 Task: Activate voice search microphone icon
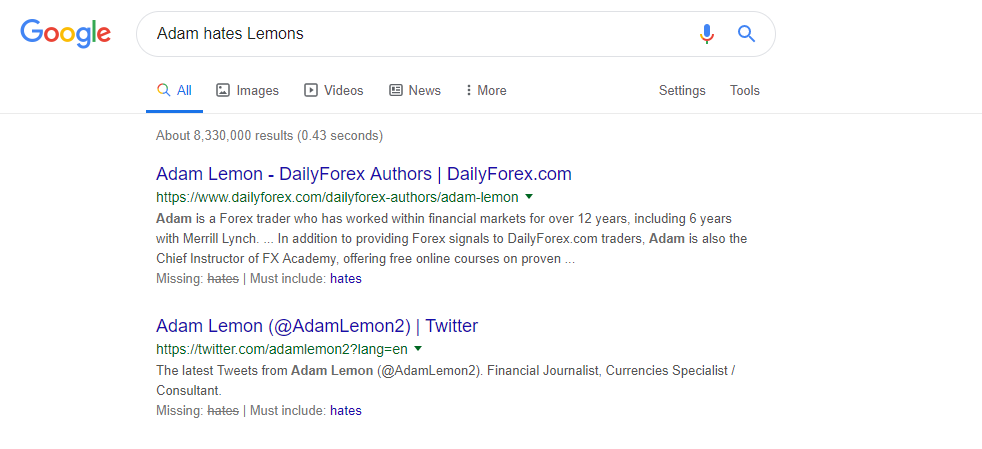coord(706,34)
